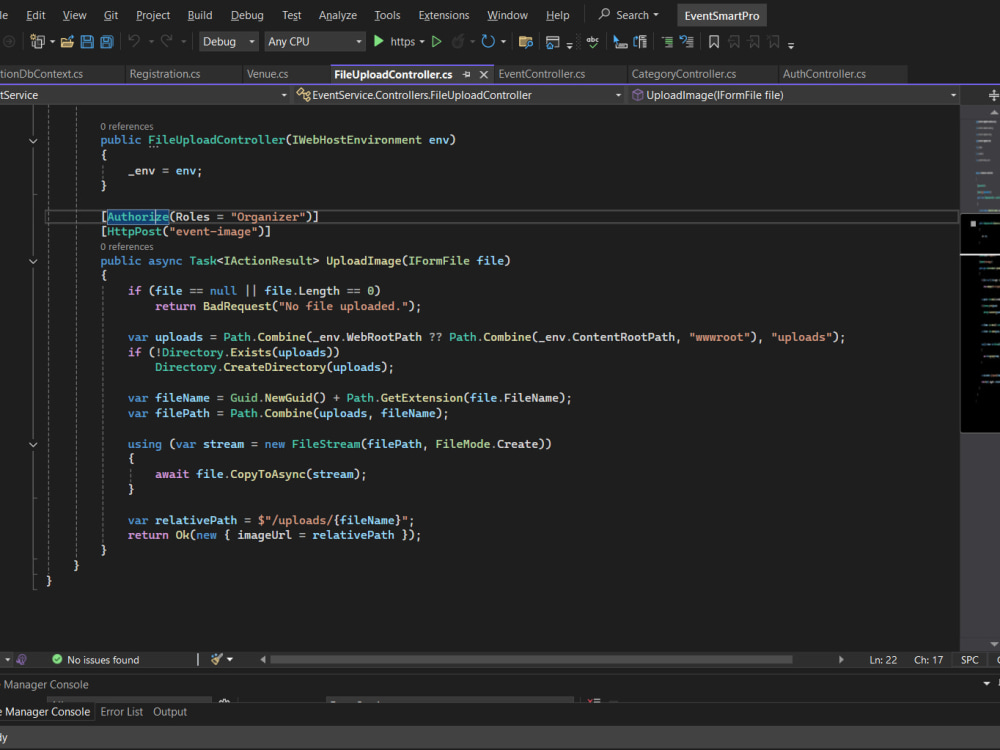Collapse the using FileStream block
Viewport: 1000px width, 750px height.
pos(33,445)
